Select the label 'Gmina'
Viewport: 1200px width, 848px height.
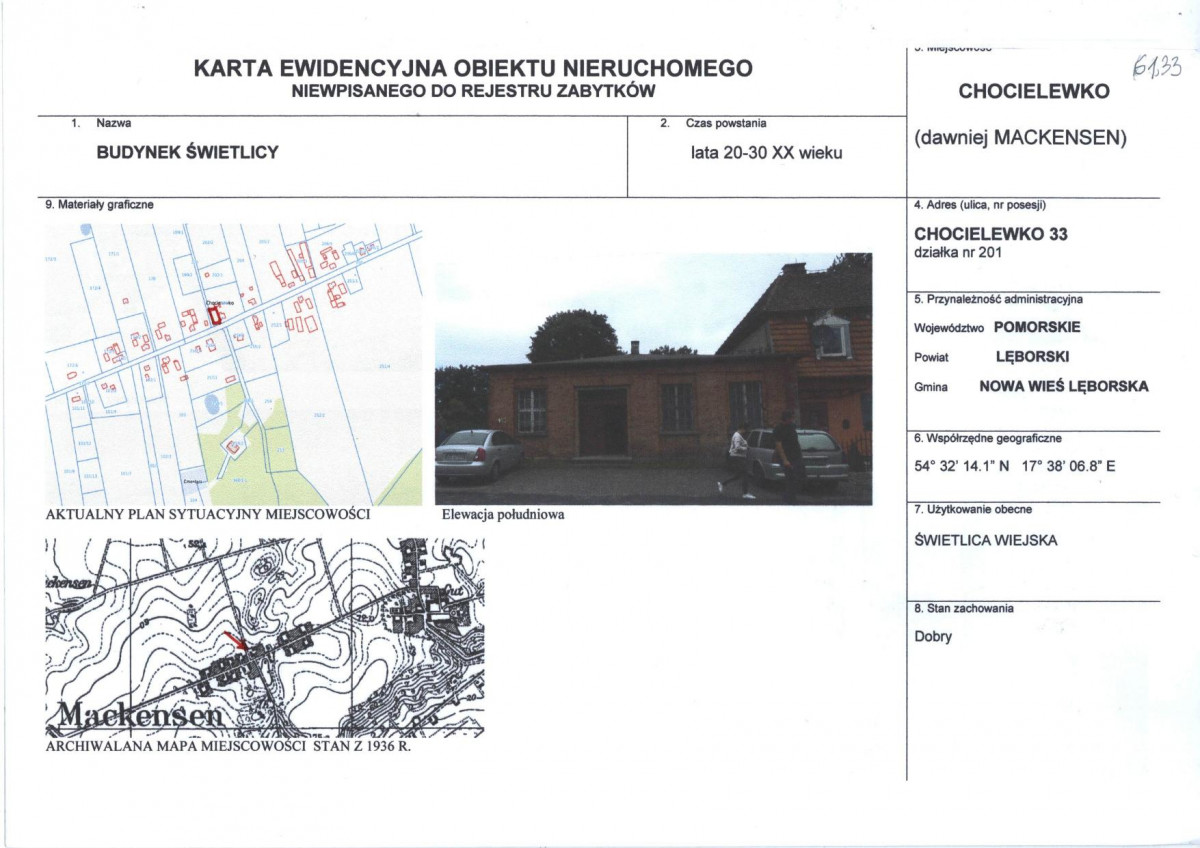(930, 386)
